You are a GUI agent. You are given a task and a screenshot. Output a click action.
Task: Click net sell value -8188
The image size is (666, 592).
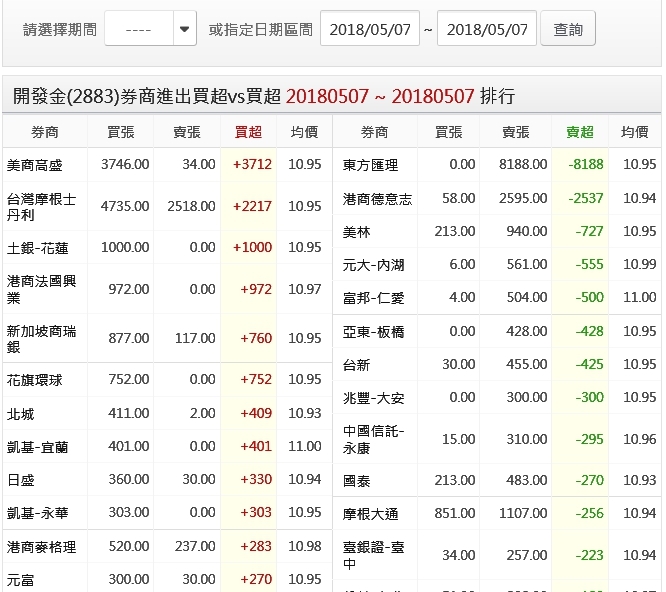pos(586,164)
